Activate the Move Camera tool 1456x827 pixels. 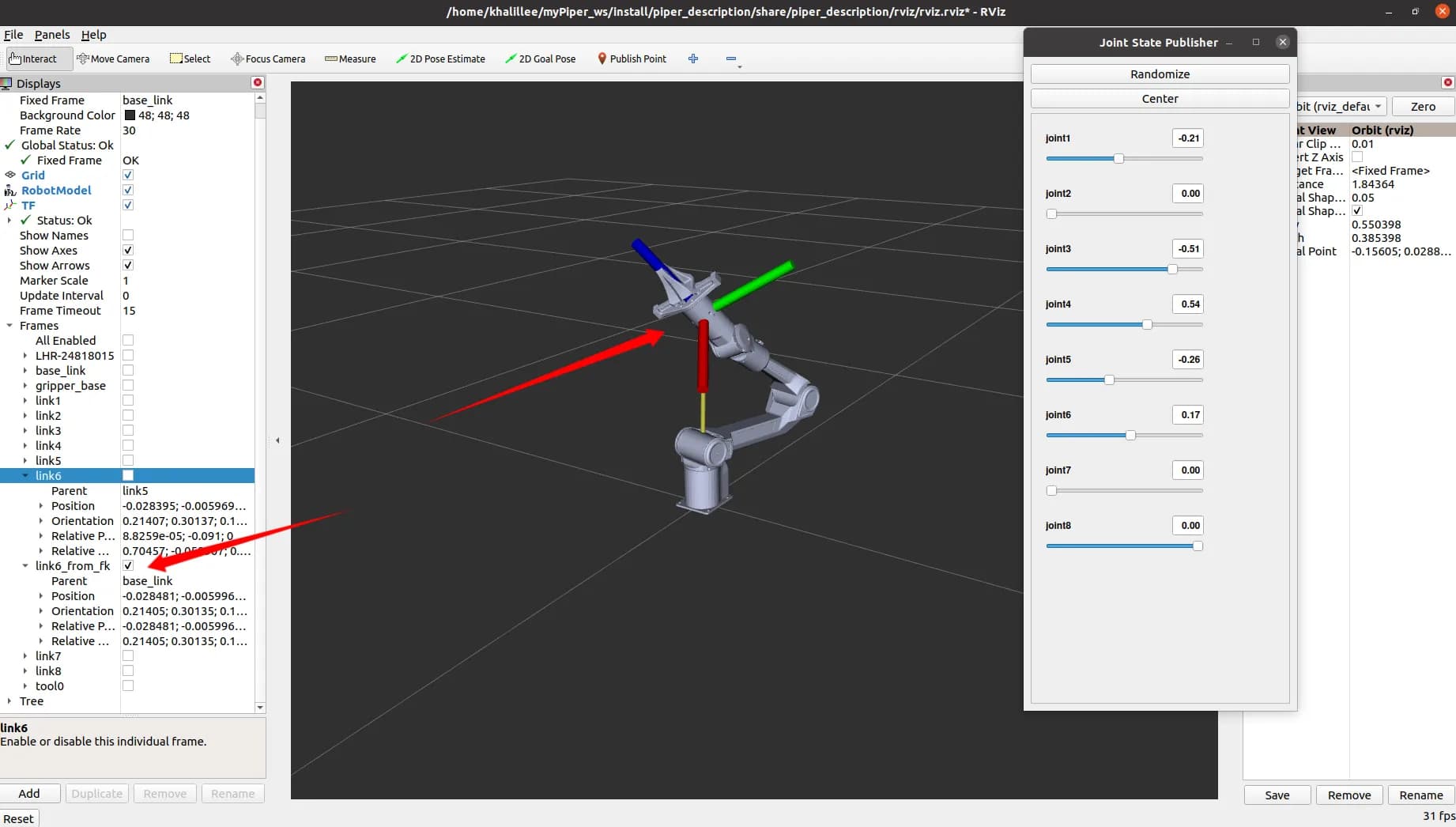click(x=114, y=58)
